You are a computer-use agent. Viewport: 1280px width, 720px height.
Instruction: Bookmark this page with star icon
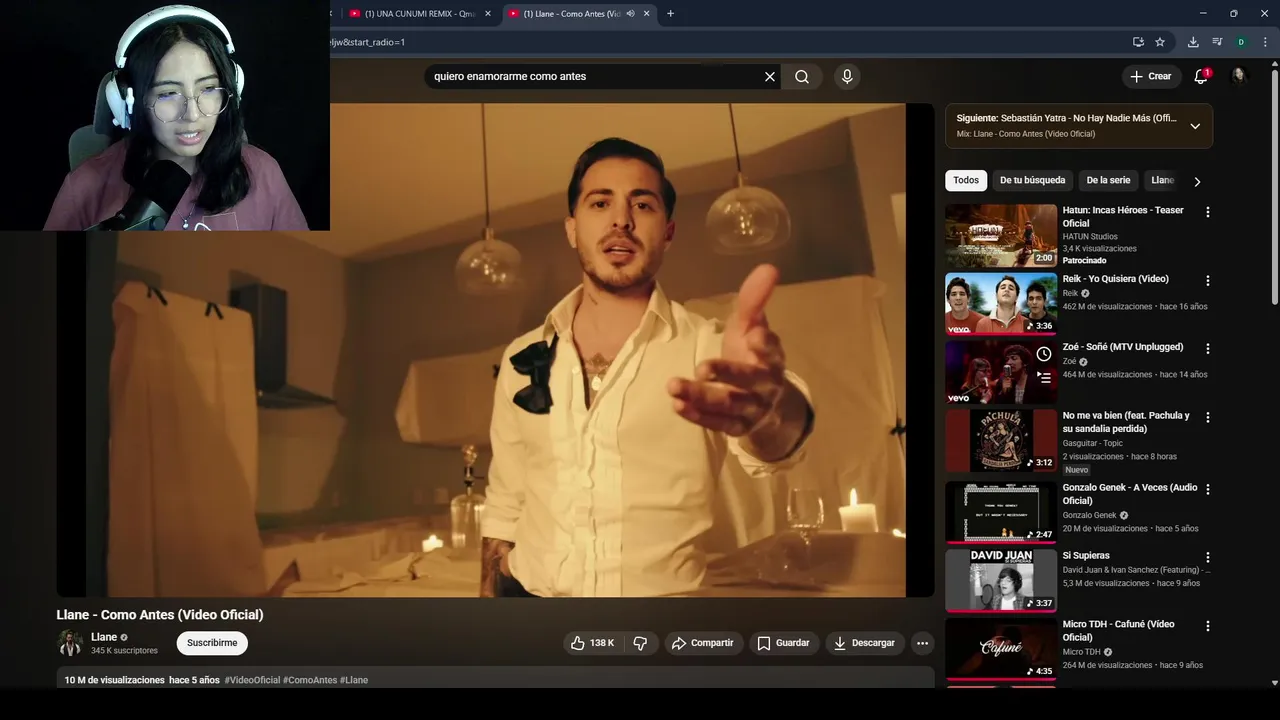pyautogui.click(x=1160, y=42)
